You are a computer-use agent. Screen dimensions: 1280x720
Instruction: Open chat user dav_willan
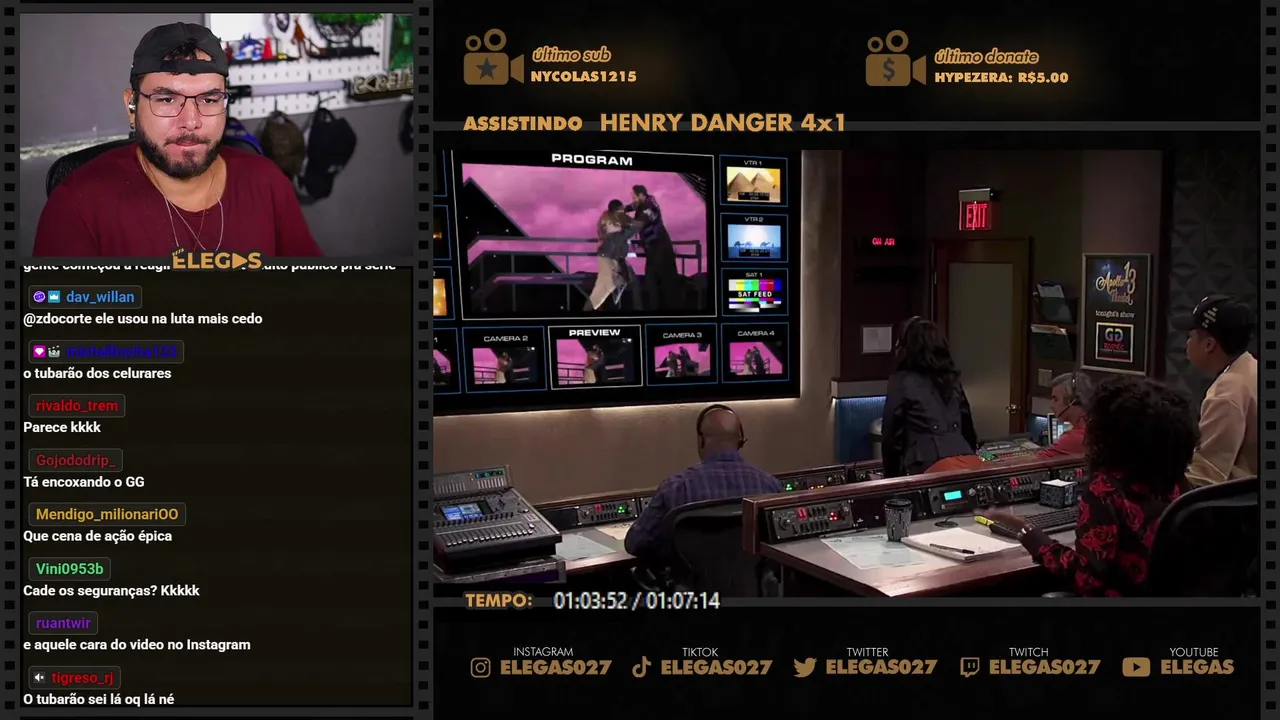click(100, 297)
